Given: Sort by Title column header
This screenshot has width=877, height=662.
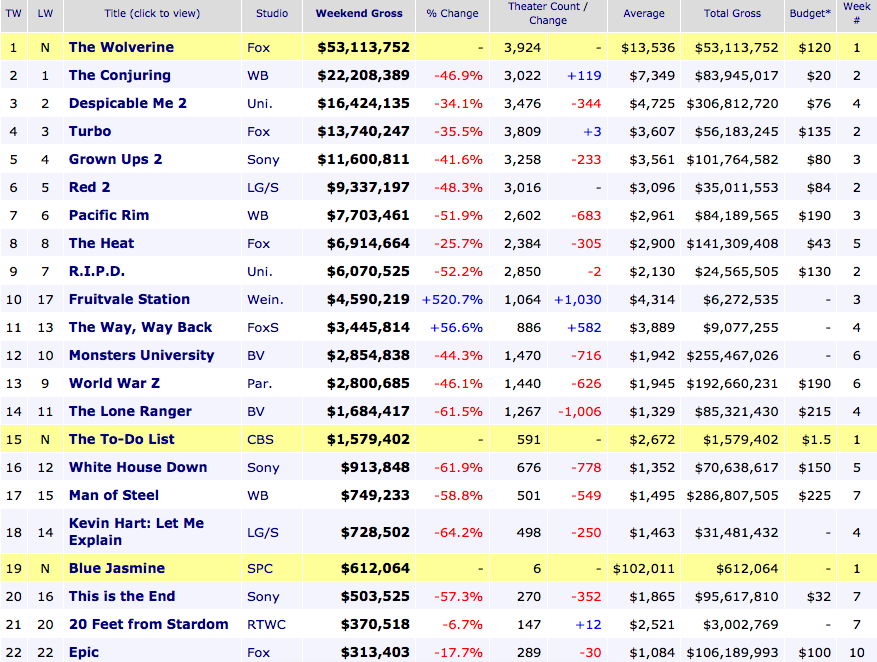Looking at the screenshot, I should tap(152, 13).
